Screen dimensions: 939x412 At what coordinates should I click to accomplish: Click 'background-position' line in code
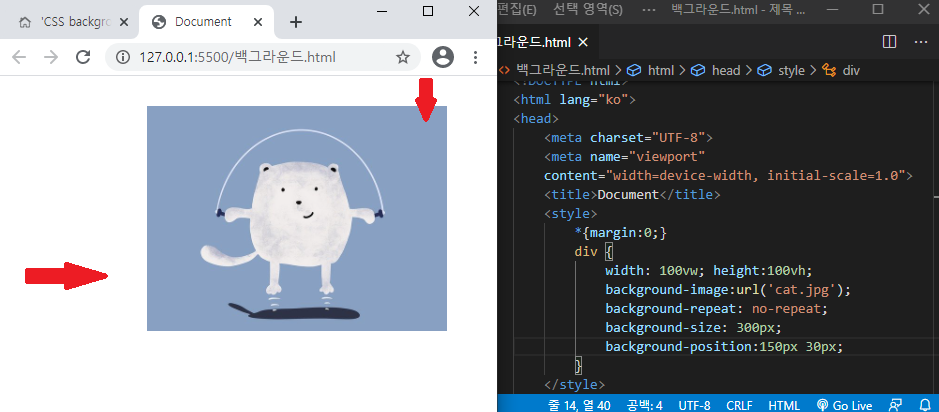point(724,347)
